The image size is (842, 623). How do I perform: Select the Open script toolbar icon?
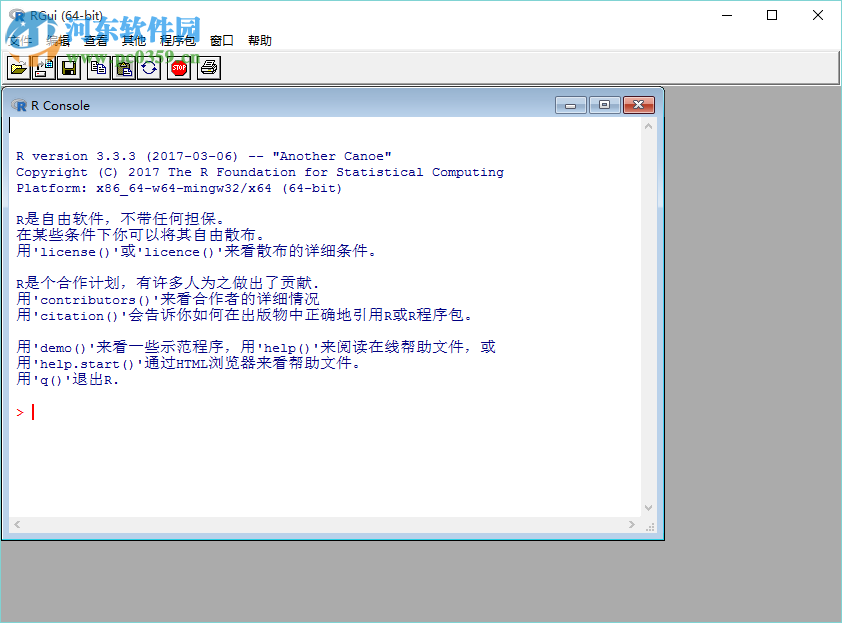click(19, 67)
